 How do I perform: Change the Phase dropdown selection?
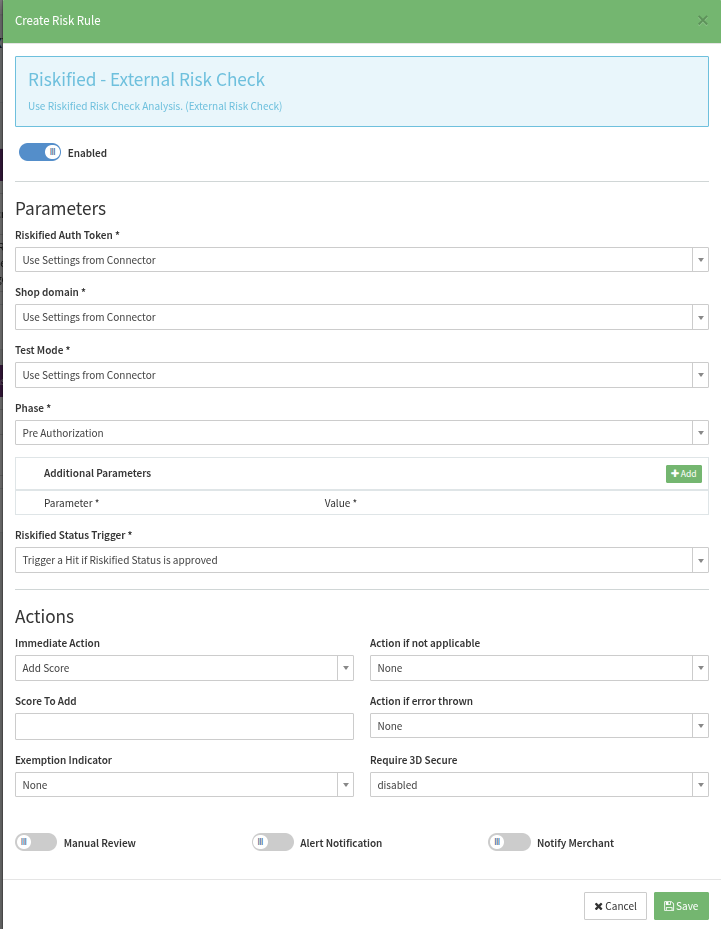(361, 433)
